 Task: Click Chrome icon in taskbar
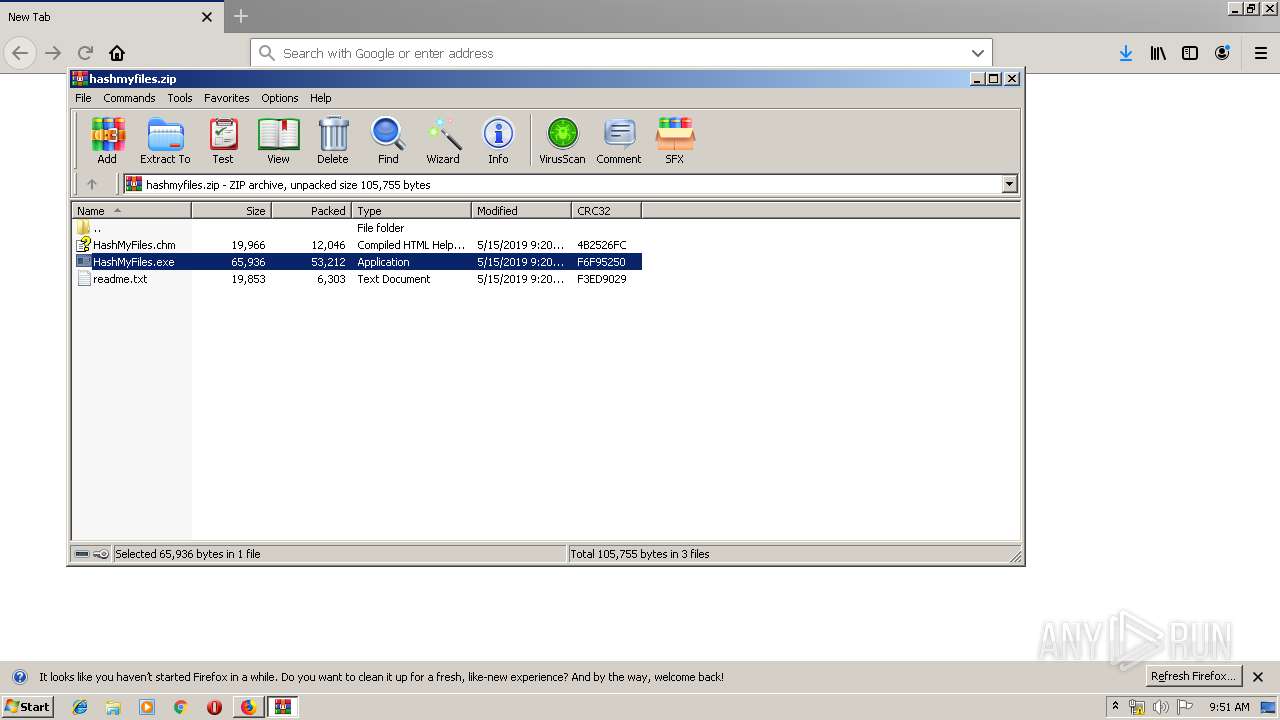coord(181,707)
